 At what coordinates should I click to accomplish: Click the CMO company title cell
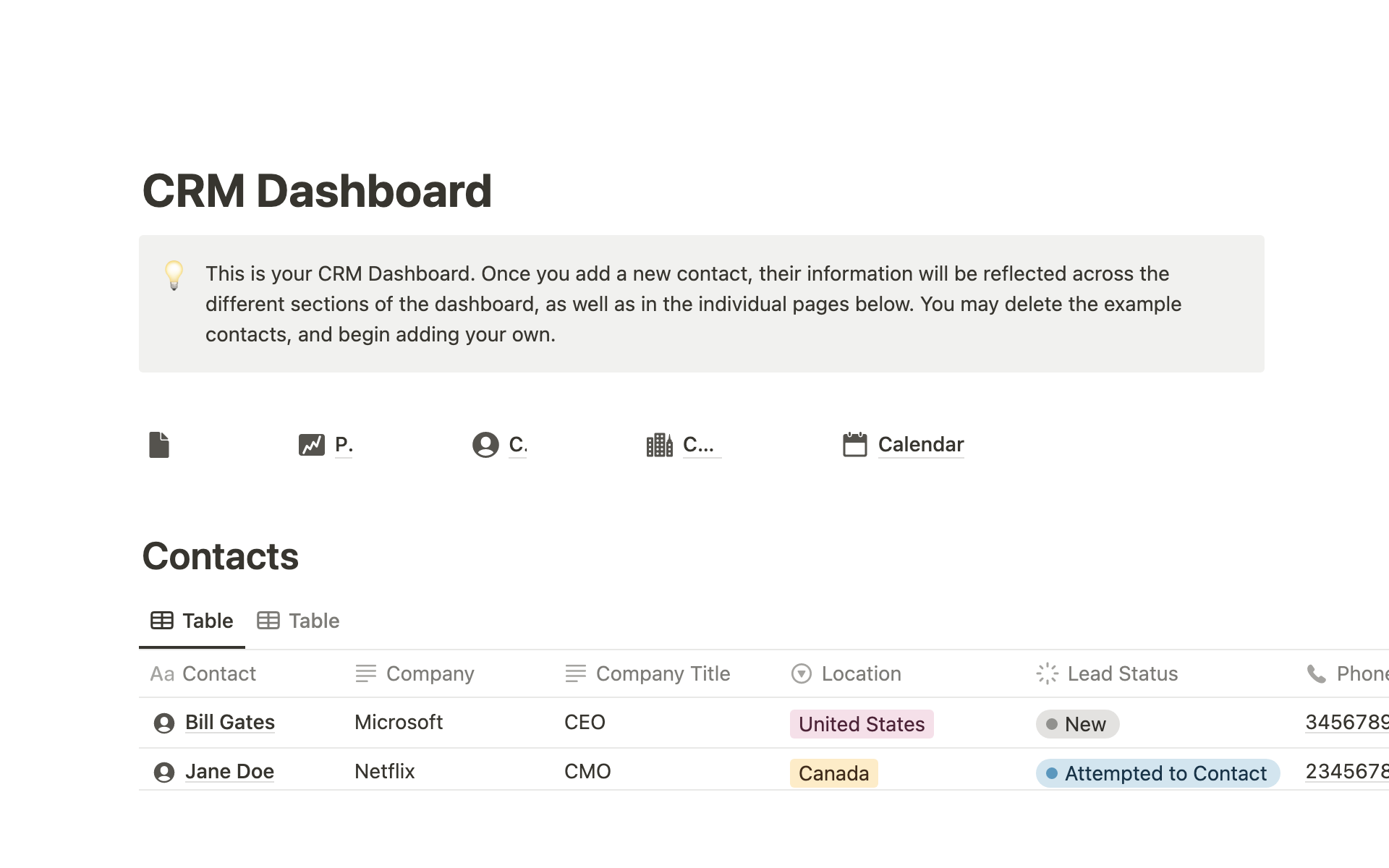coord(587,771)
